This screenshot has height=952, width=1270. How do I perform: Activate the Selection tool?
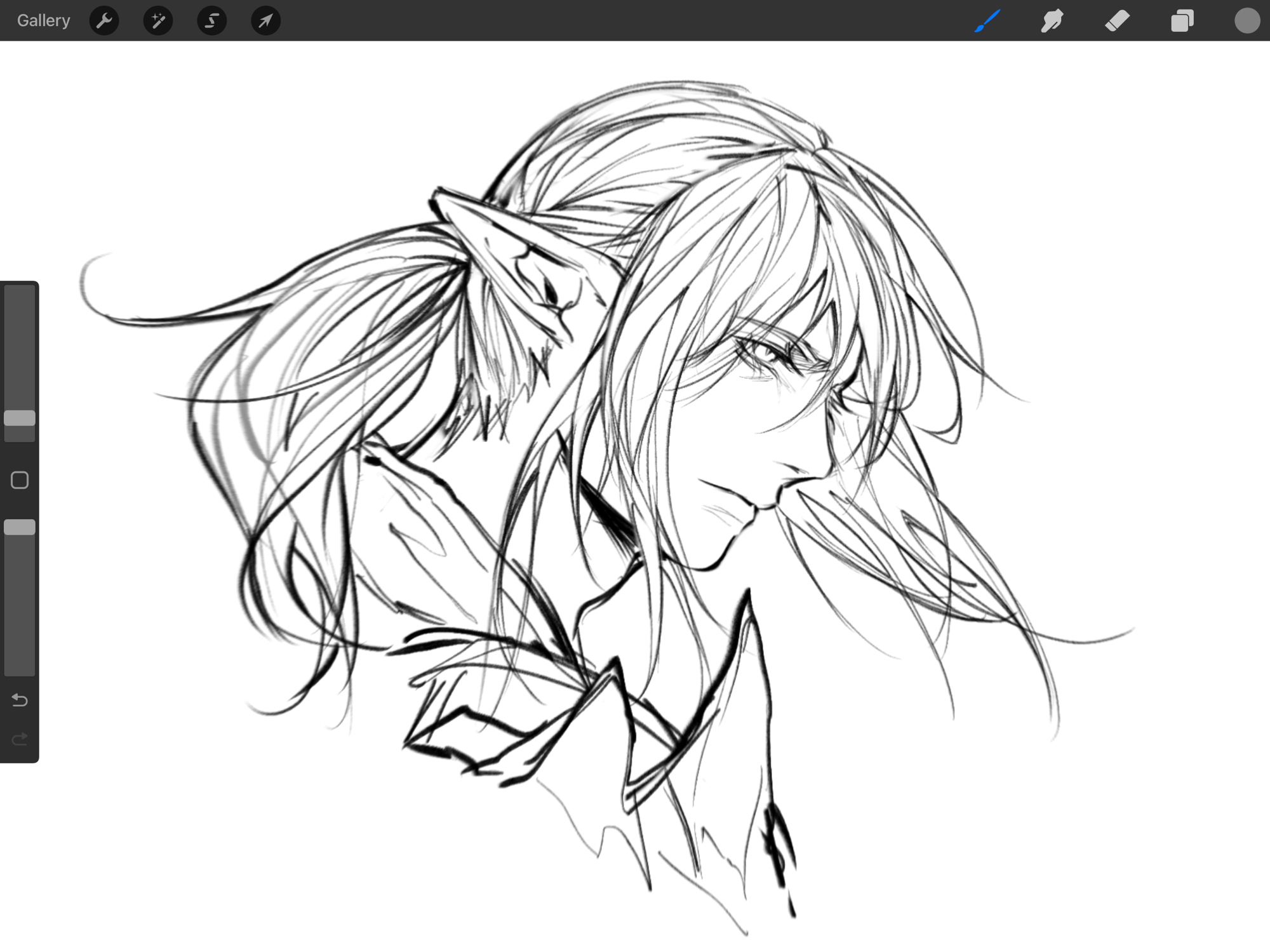(x=212, y=20)
